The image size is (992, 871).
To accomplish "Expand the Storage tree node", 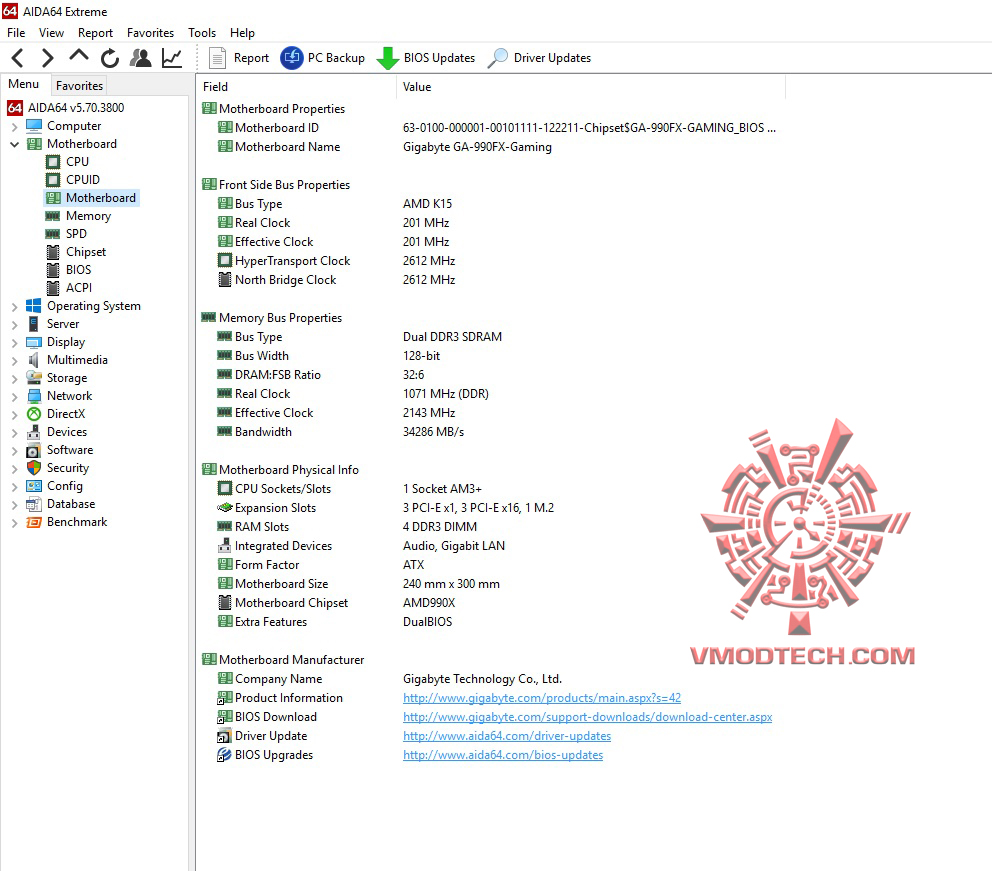I will 15,379.
